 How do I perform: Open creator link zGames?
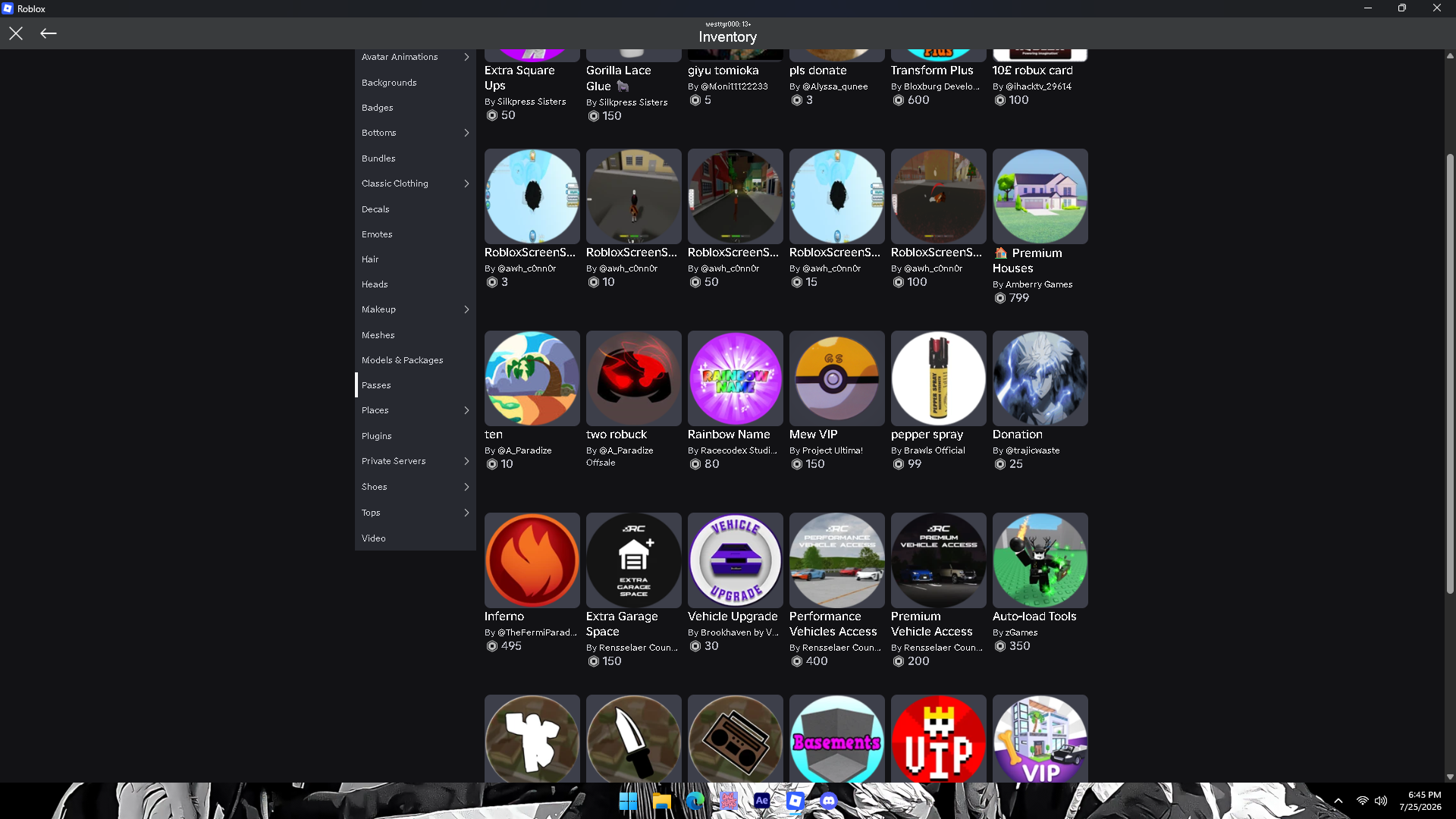(1021, 632)
